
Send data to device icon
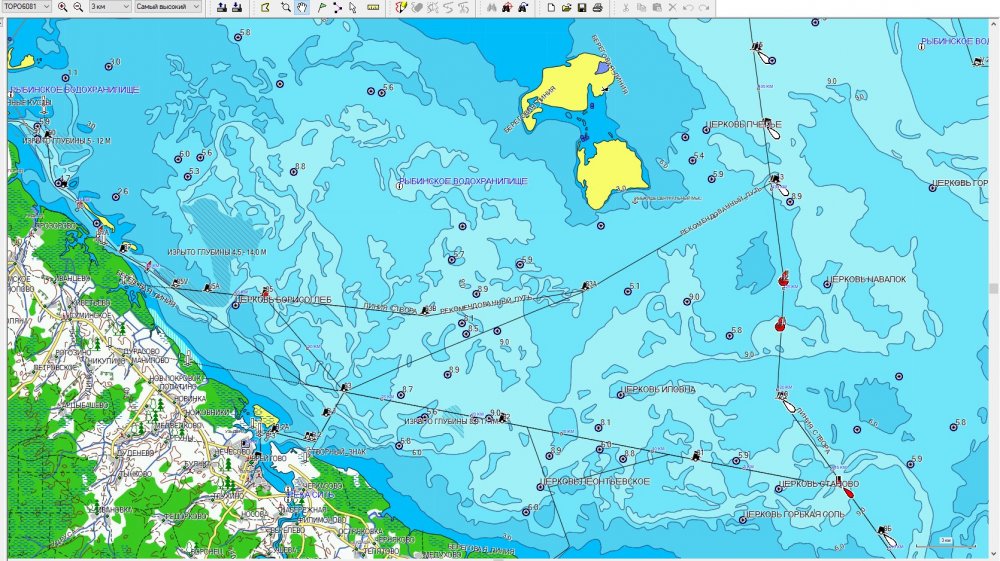[x=221, y=7]
